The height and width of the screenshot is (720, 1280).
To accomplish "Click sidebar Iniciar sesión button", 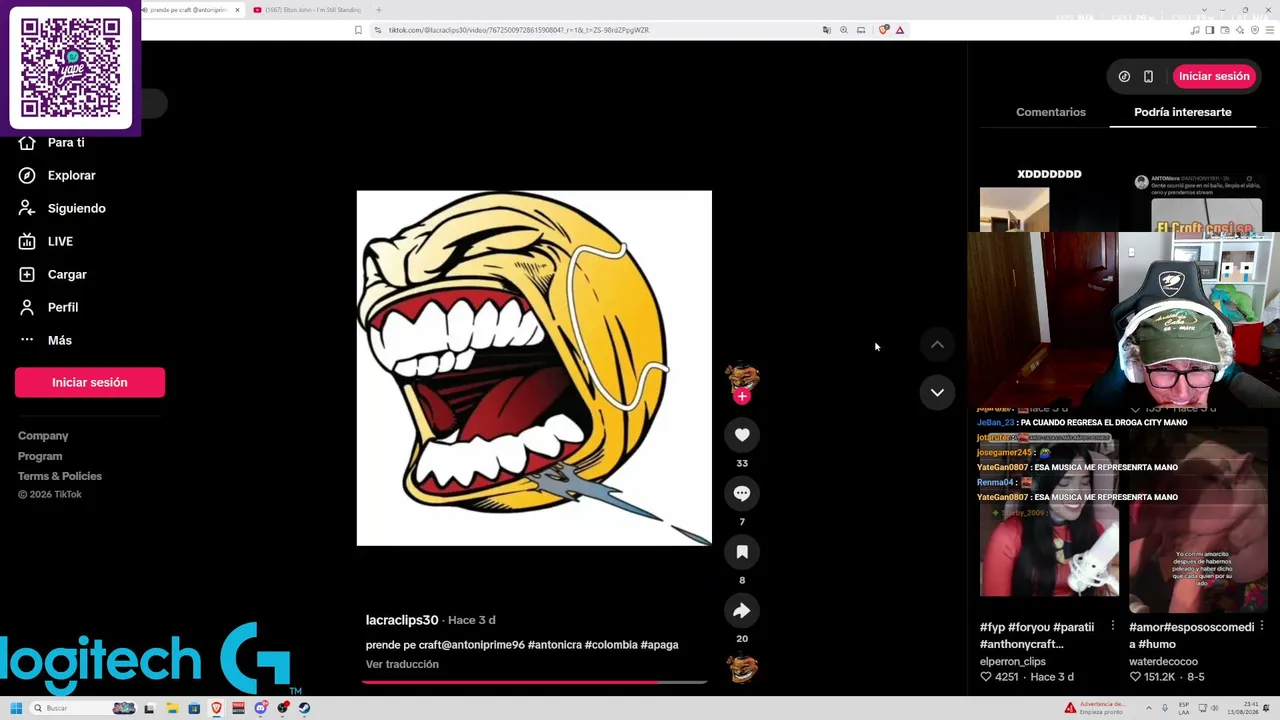I will [90, 382].
